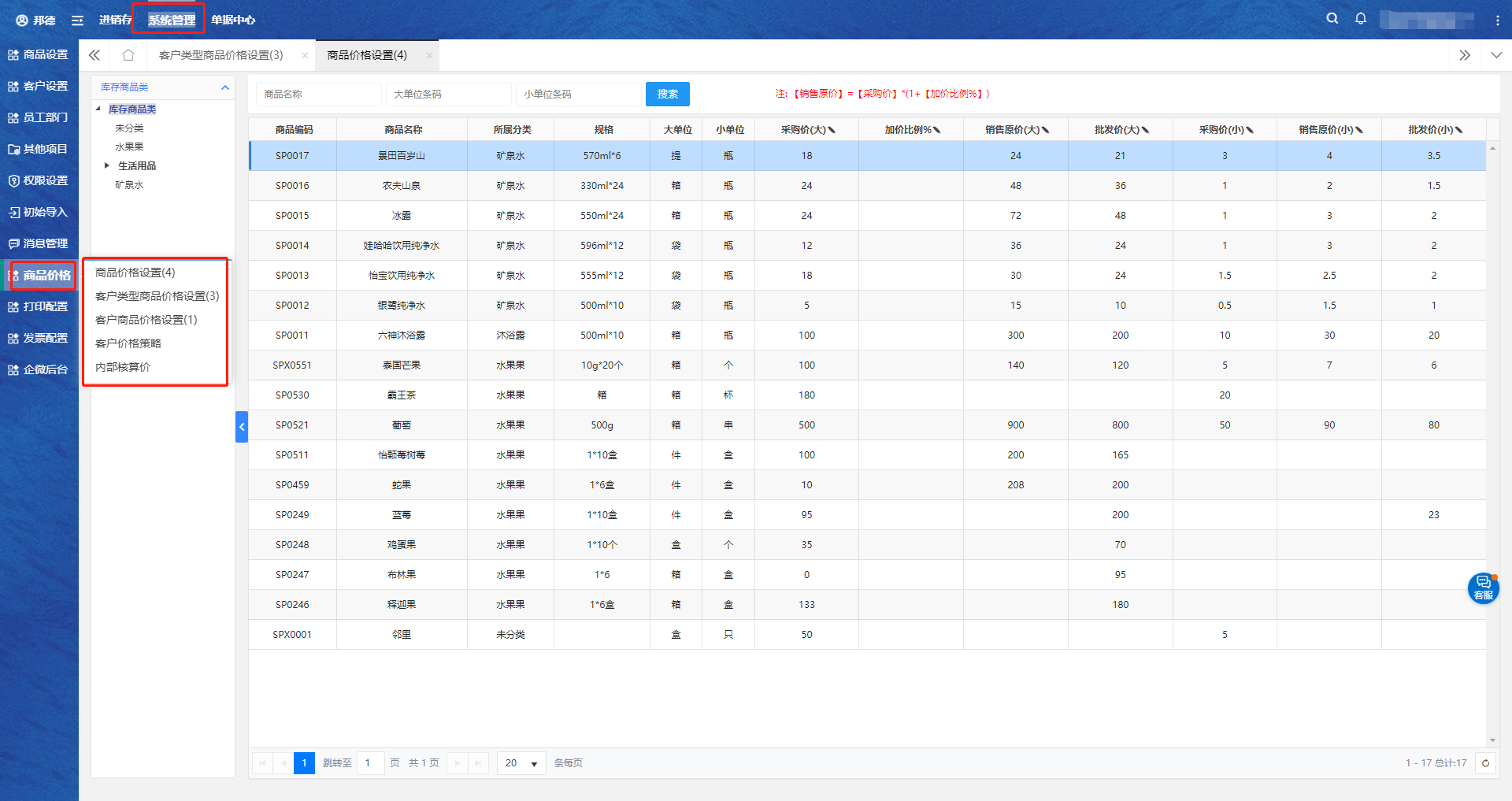Open 发票配置 in the sidebar

pos(39,339)
